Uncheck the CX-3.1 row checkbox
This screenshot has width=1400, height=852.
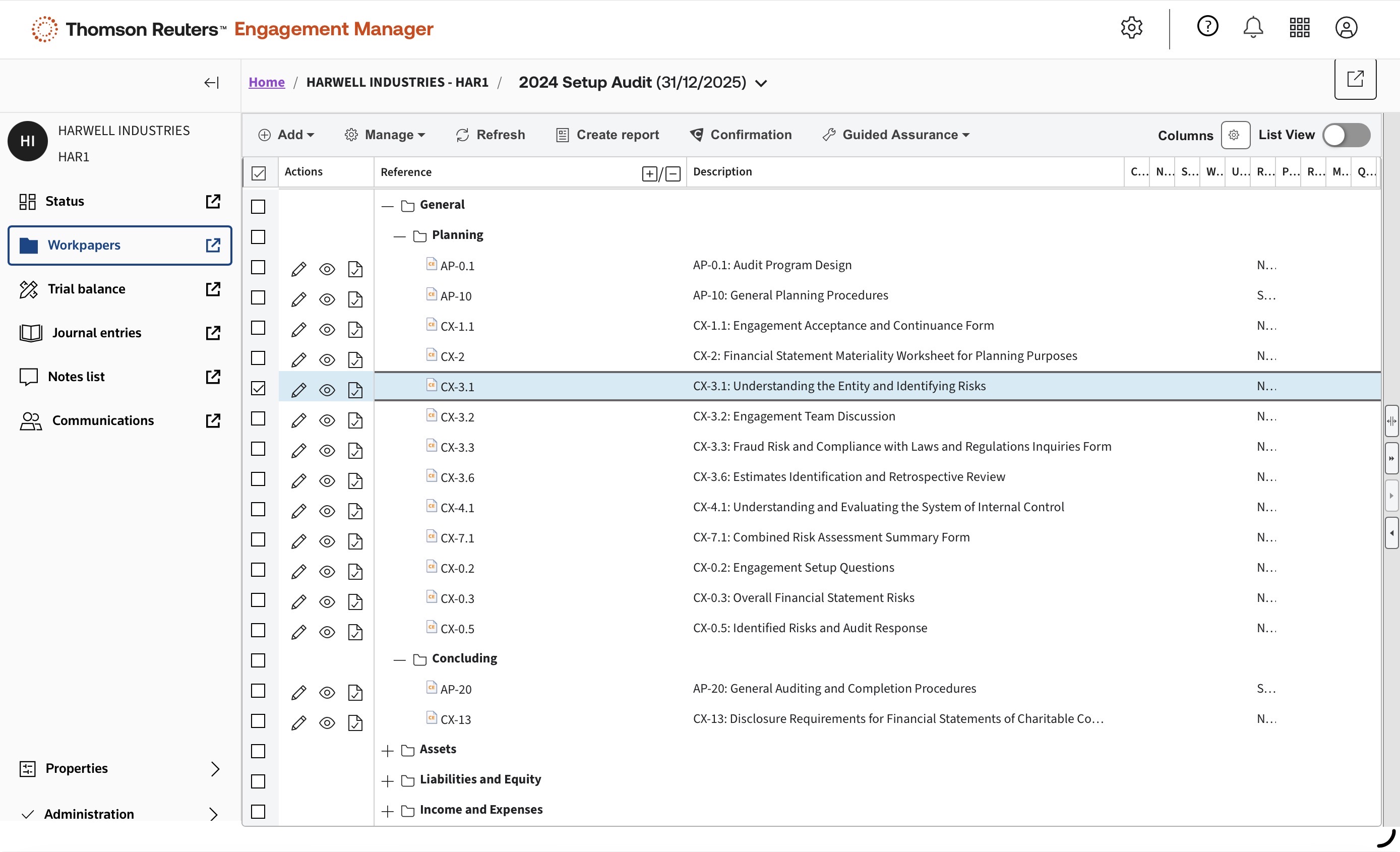(x=258, y=389)
